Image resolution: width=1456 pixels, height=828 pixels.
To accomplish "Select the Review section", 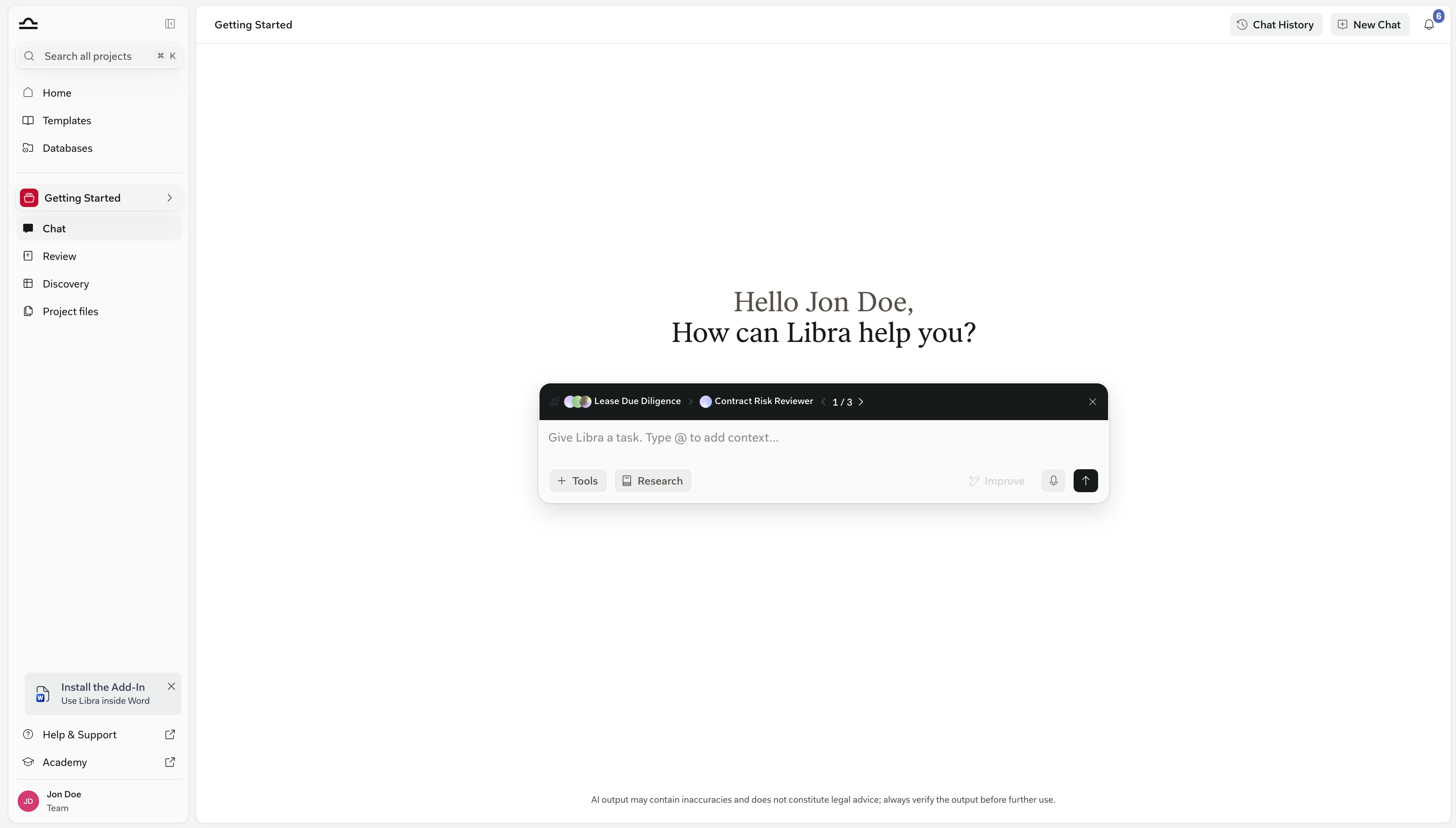I will 99,256.
